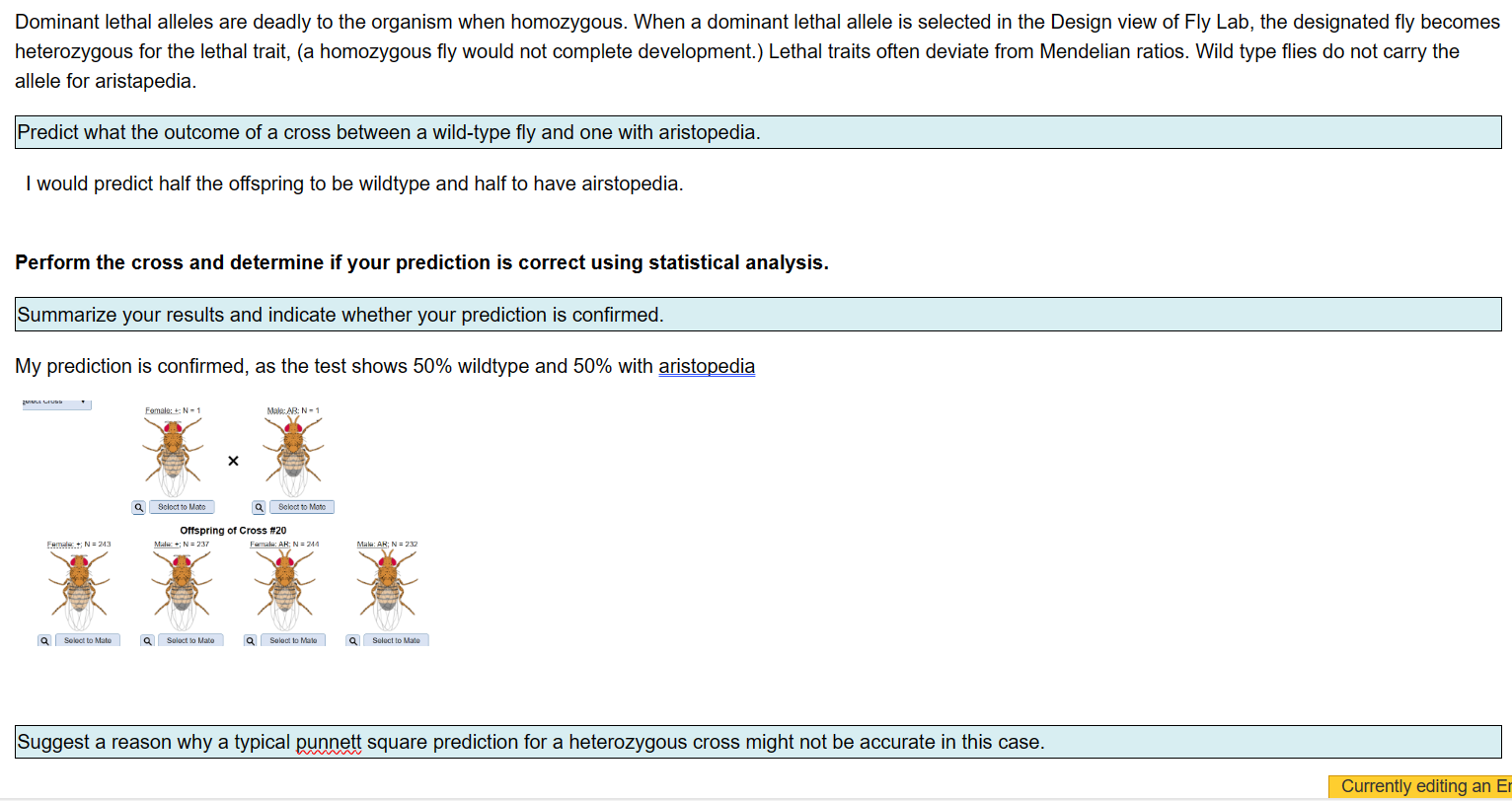Click the magnifier icon under the parent female fly
The width and height of the screenshot is (1512, 801).
[x=138, y=506]
